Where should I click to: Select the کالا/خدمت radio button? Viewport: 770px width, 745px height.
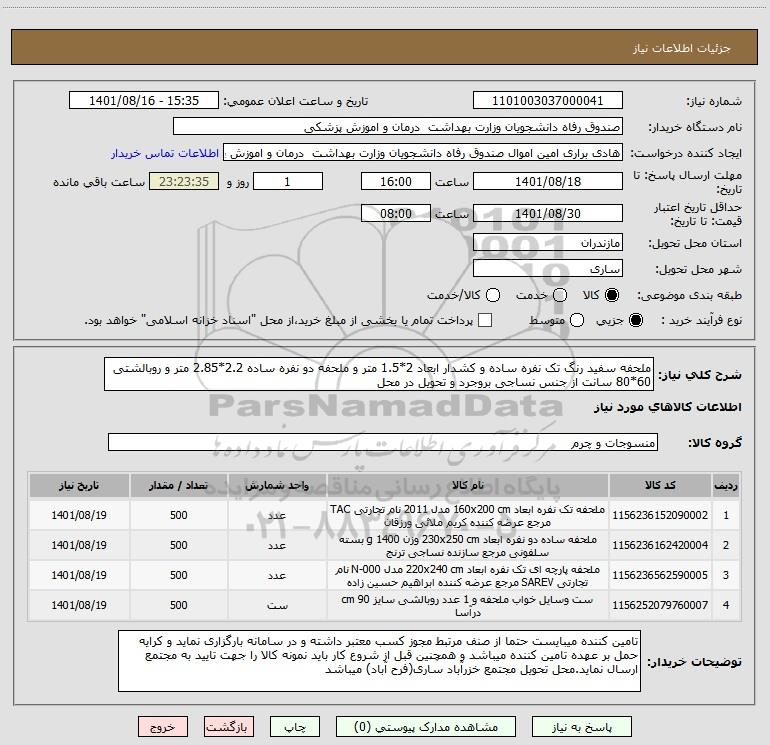(493, 295)
